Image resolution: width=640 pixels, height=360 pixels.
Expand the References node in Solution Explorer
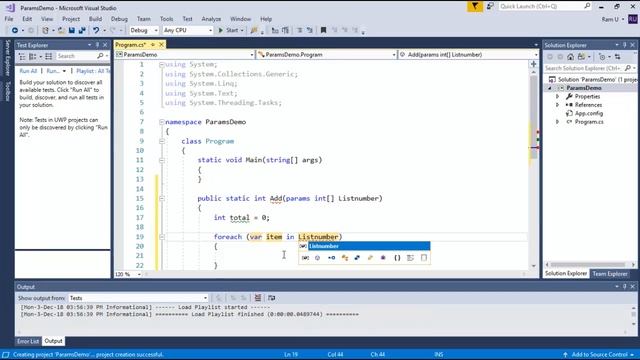click(x=558, y=105)
